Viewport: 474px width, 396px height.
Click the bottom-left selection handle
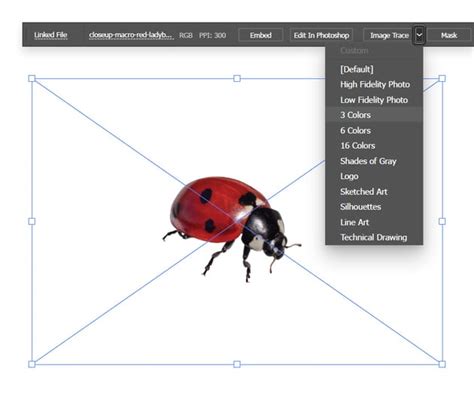(32, 364)
